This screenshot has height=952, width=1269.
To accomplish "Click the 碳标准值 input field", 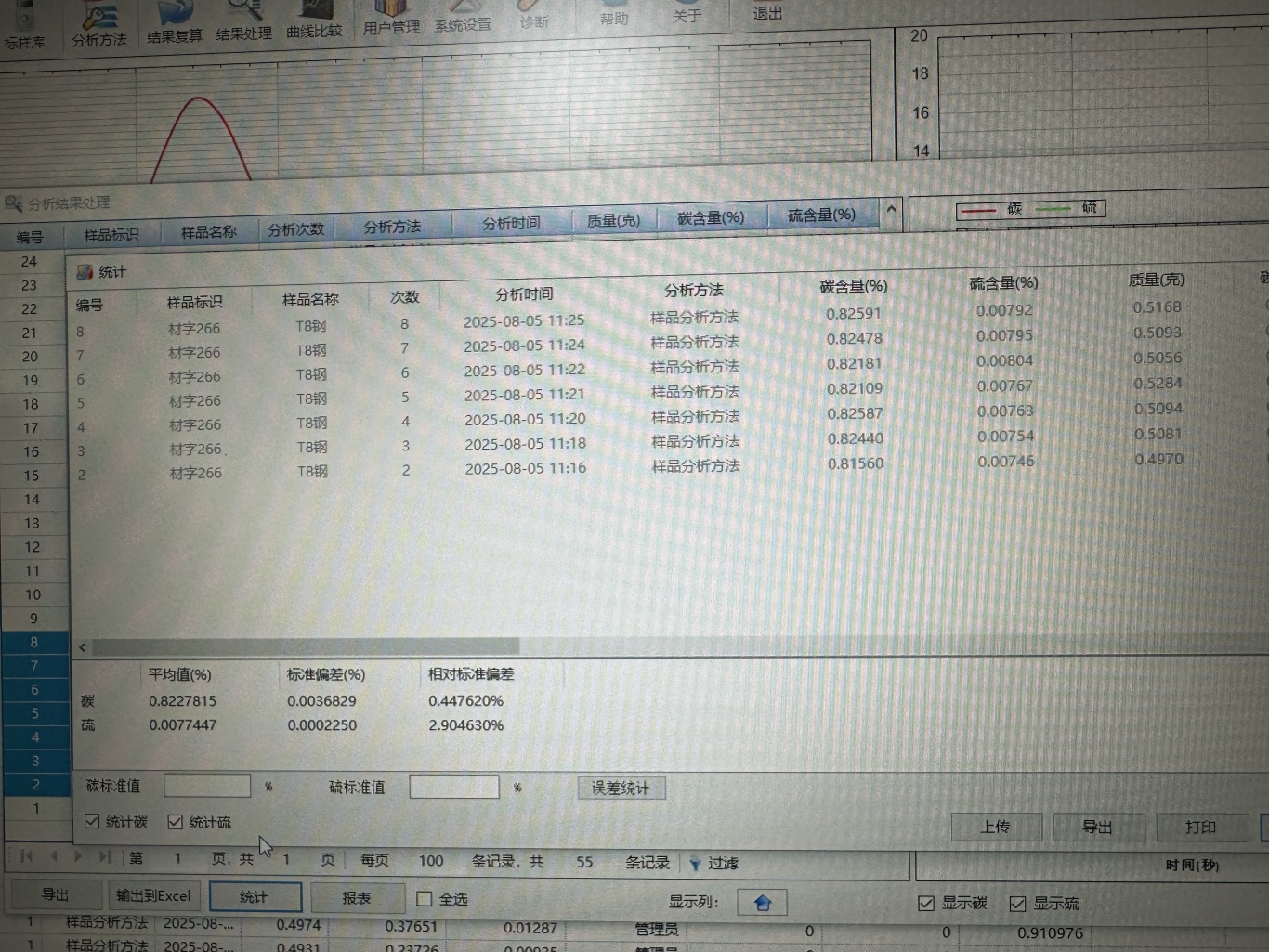I will tap(207, 786).
